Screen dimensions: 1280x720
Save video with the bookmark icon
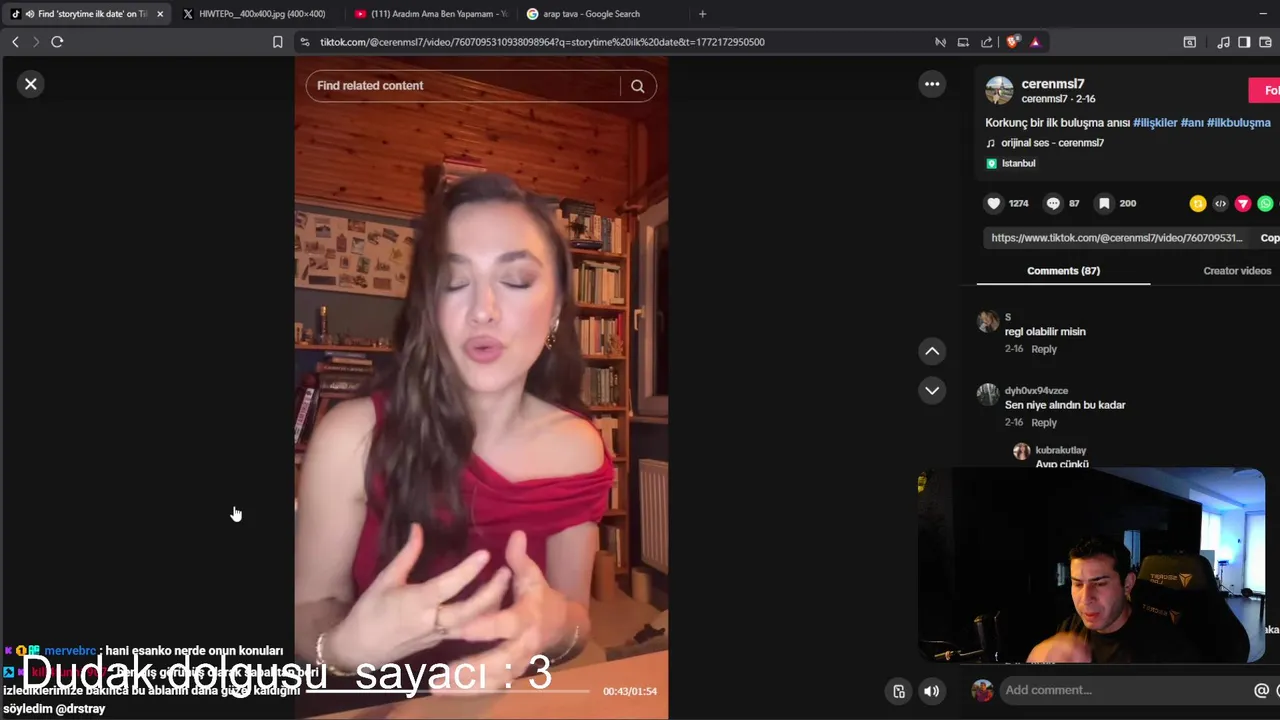pyautogui.click(x=1104, y=203)
